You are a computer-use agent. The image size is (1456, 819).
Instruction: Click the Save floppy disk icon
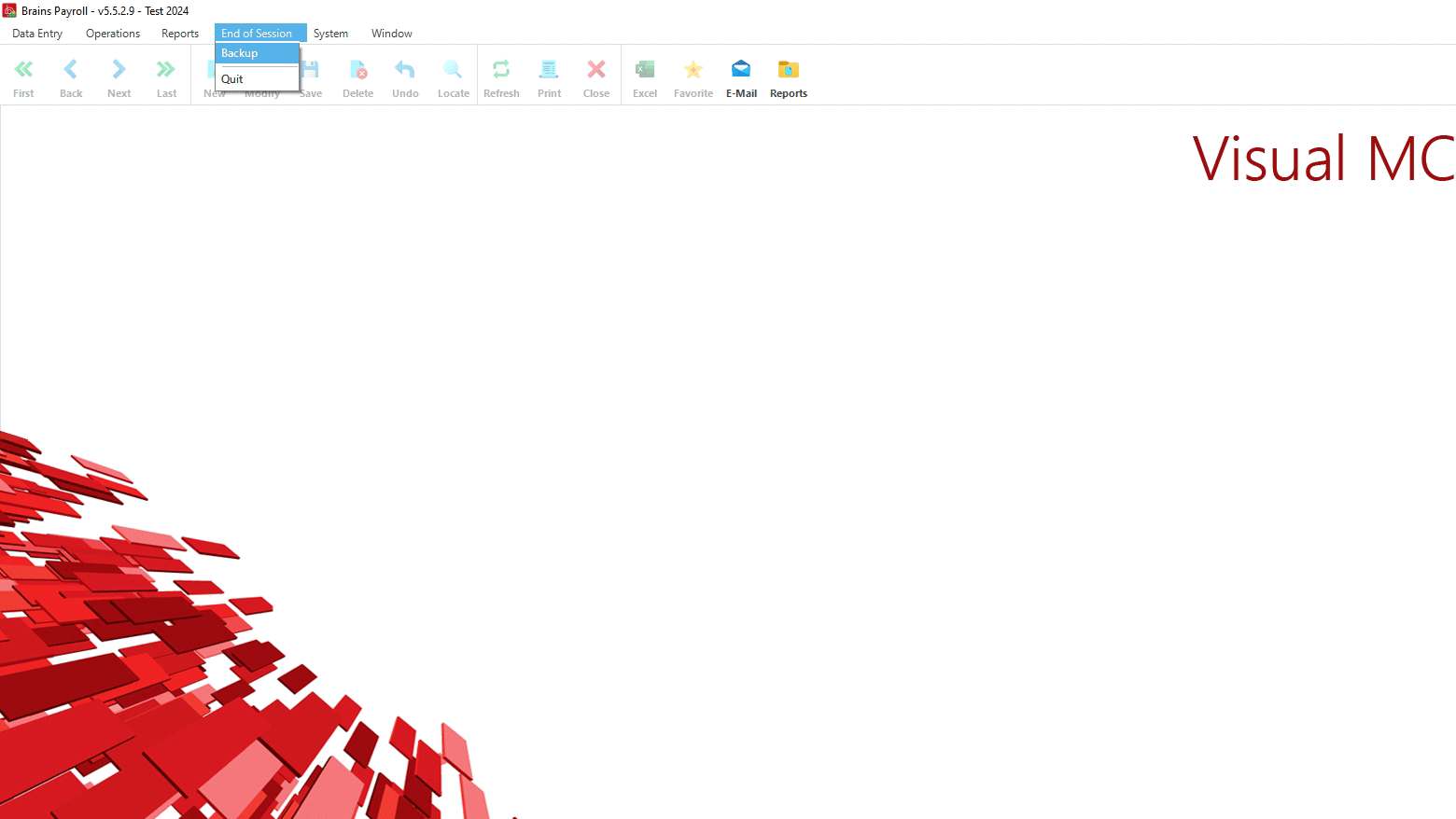click(x=312, y=69)
